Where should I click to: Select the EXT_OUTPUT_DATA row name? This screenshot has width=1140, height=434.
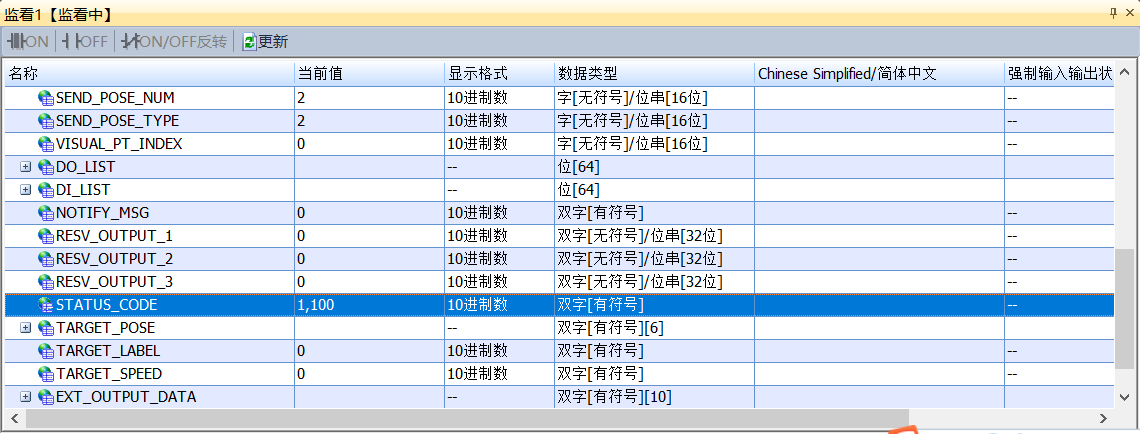pyautogui.click(x=126, y=397)
